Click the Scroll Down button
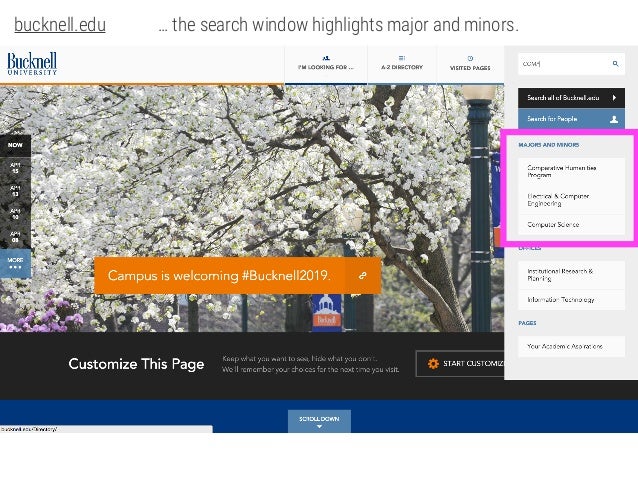The width and height of the screenshot is (638, 479). tap(319, 421)
